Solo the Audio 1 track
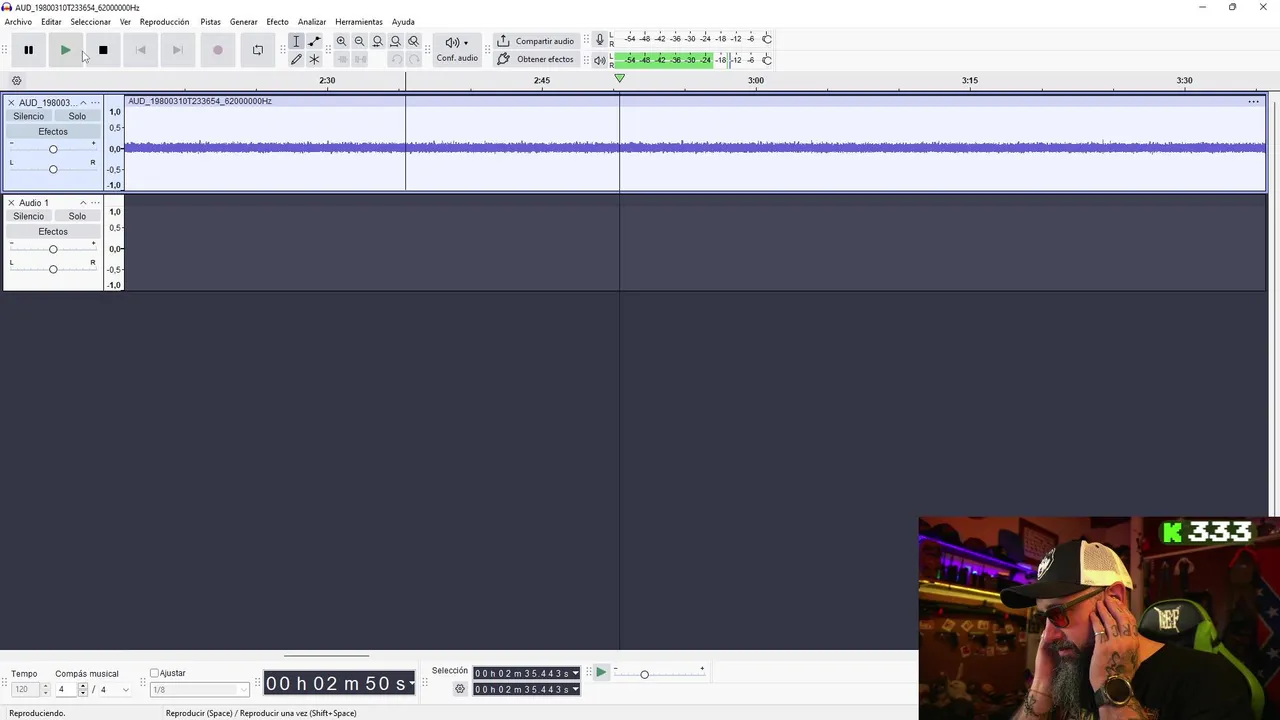The width and height of the screenshot is (1280, 720). 77,216
